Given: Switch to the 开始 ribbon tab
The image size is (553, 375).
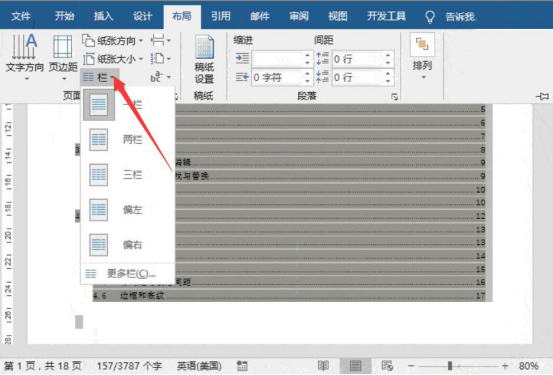Looking at the screenshot, I should [x=65, y=16].
